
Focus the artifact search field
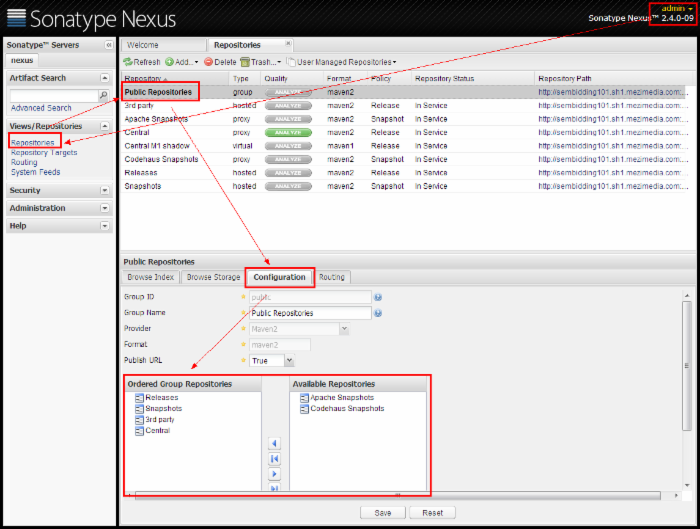[54, 96]
